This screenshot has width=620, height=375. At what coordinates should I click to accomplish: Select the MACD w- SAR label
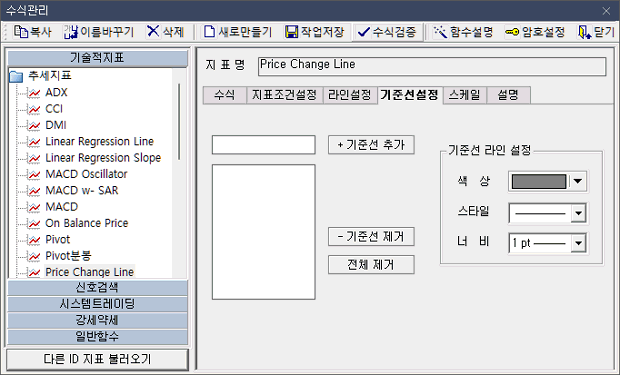(x=82, y=190)
